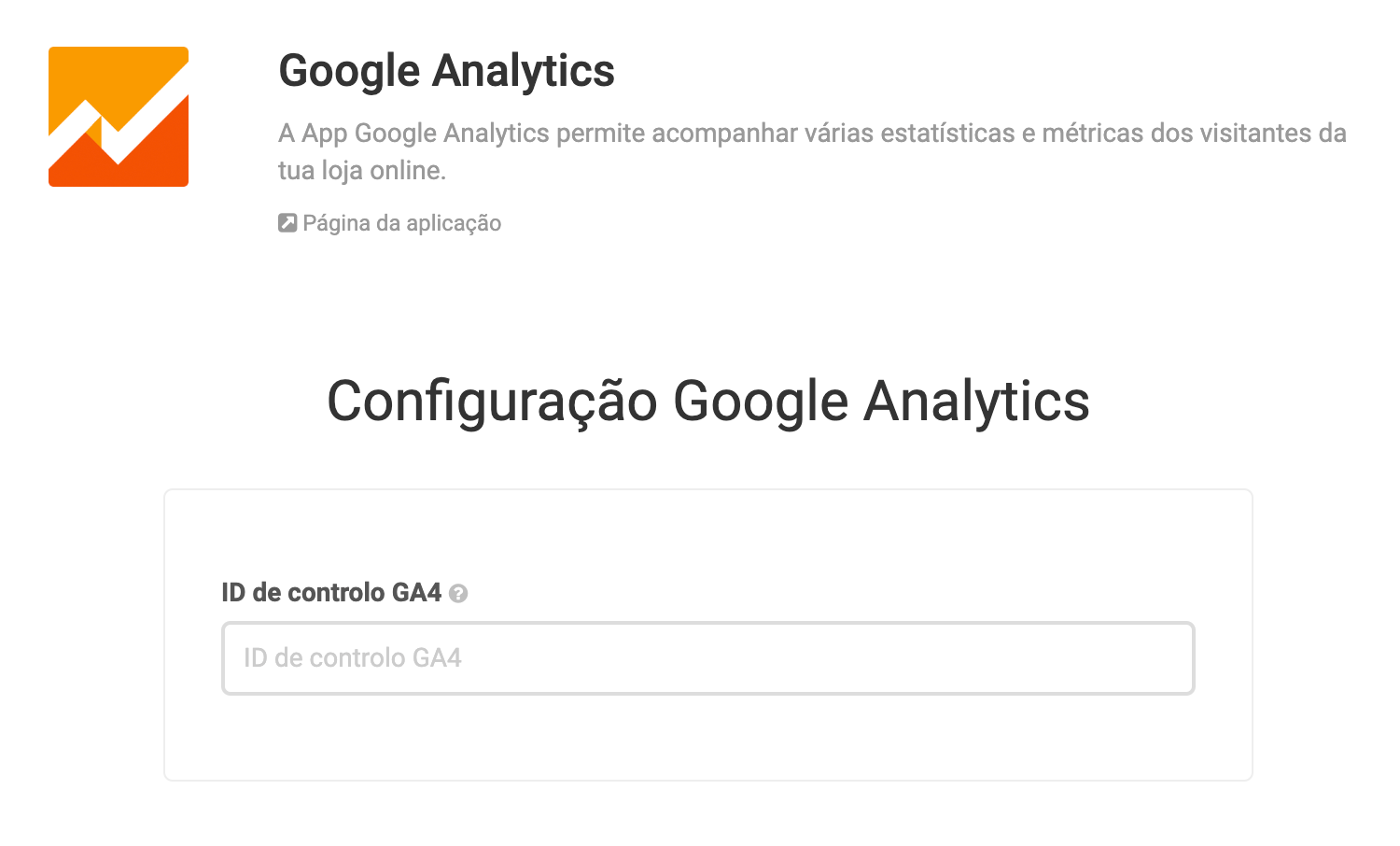
Task: Open the "Página da aplicação" link
Action: pos(401,223)
